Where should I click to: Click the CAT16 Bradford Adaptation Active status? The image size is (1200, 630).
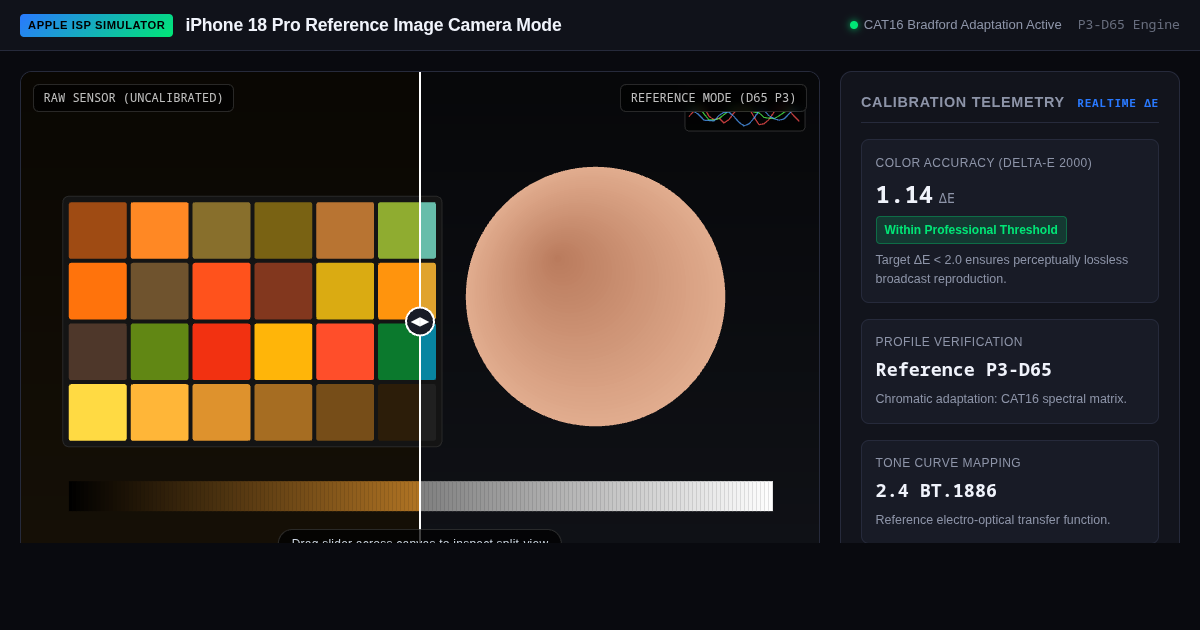[x=955, y=25]
